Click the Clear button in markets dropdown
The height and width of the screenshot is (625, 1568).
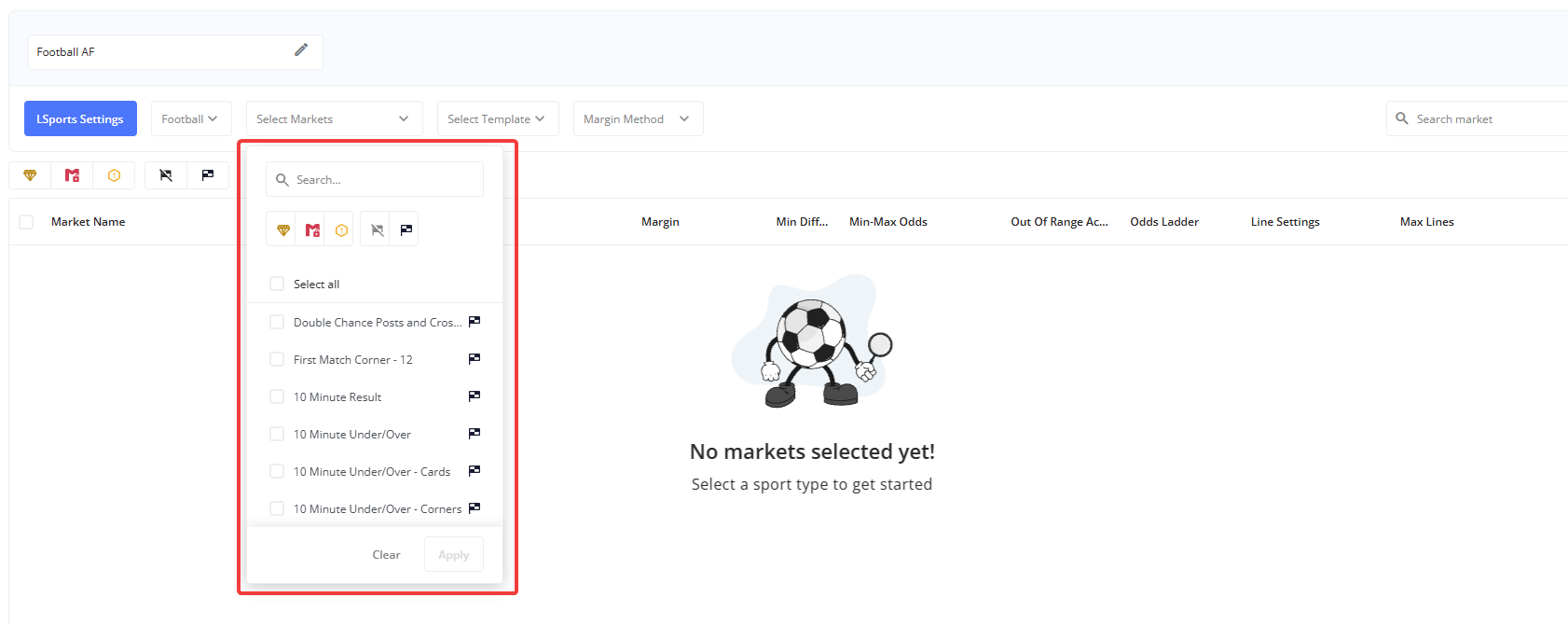point(386,555)
